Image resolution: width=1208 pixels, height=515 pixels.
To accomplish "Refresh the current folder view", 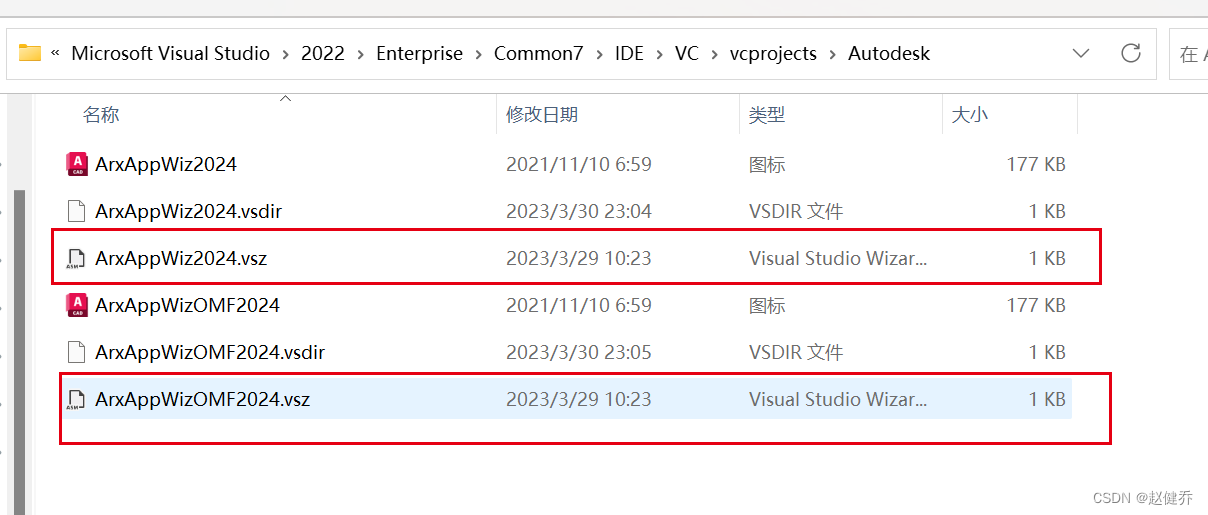I will point(1131,53).
